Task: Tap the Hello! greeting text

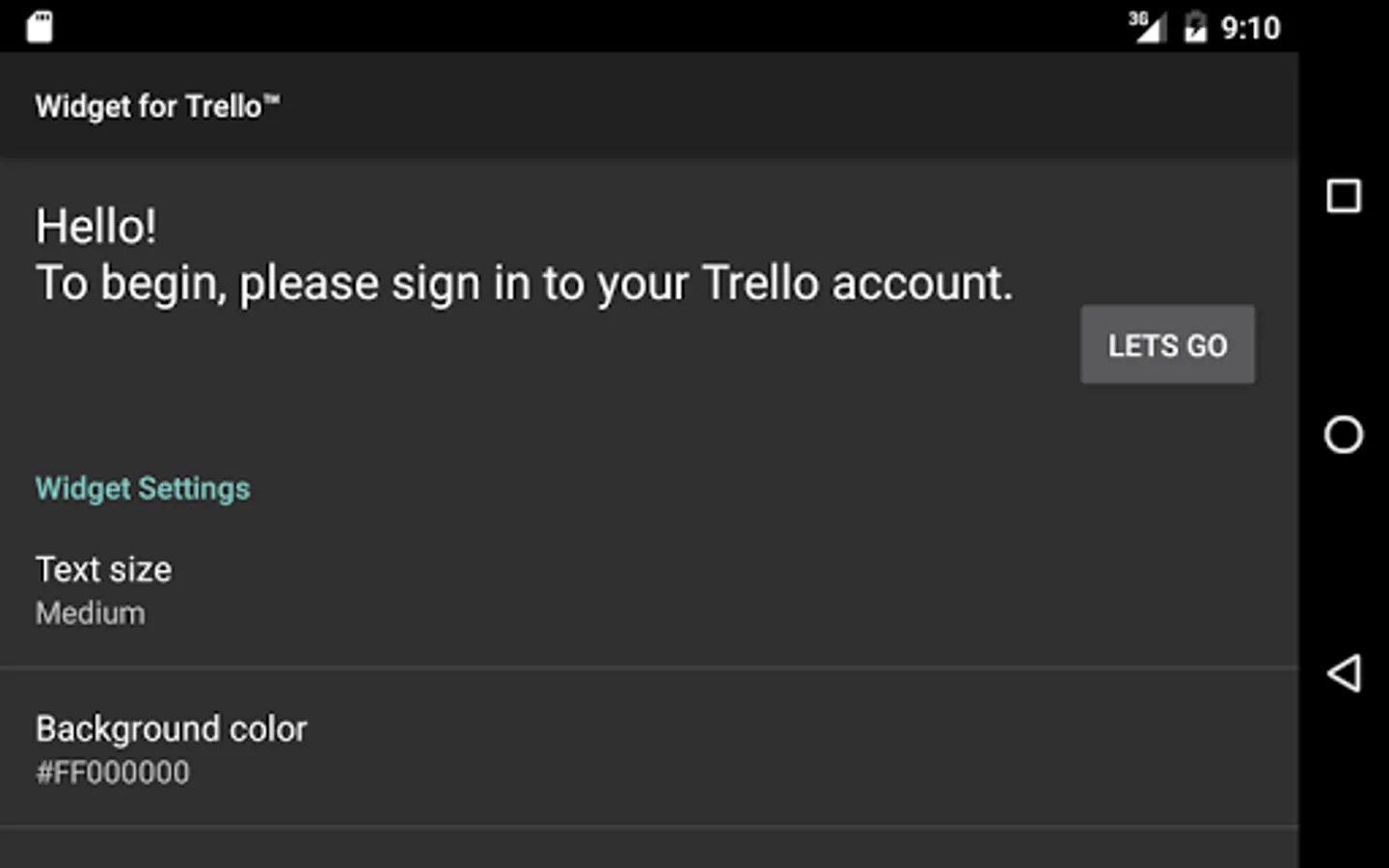Action: (96, 228)
